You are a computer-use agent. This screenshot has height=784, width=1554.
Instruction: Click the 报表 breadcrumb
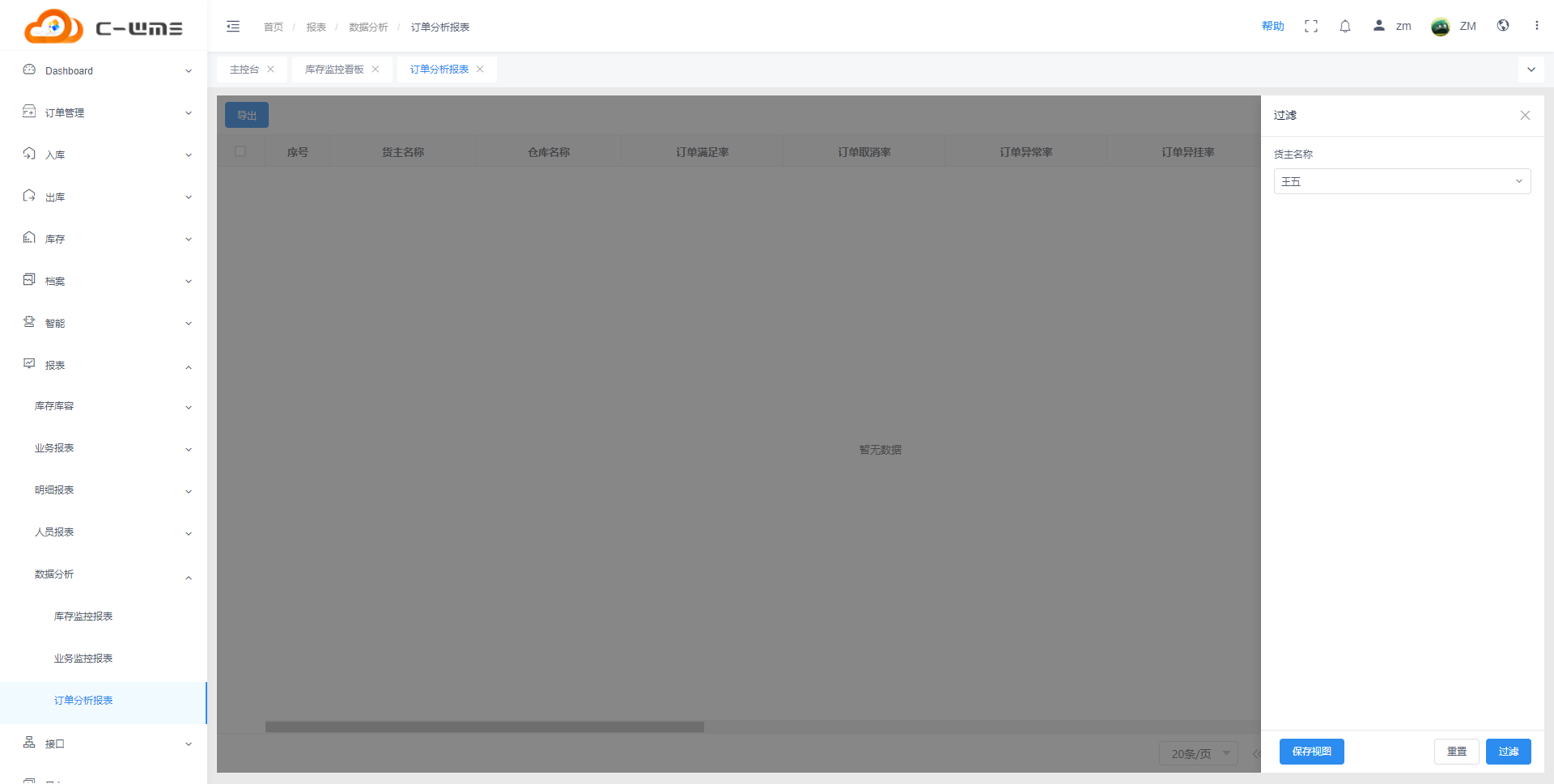(x=316, y=27)
